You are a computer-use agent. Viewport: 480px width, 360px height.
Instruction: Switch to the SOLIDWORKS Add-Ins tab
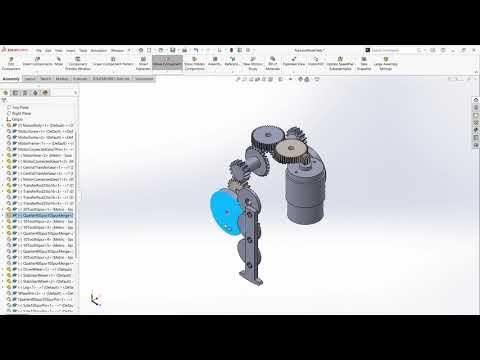[111, 79]
